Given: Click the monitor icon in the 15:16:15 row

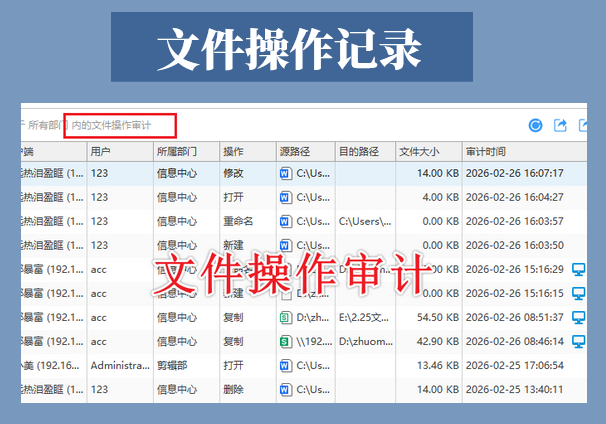Looking at the screenshot, I should coord(579,293).
